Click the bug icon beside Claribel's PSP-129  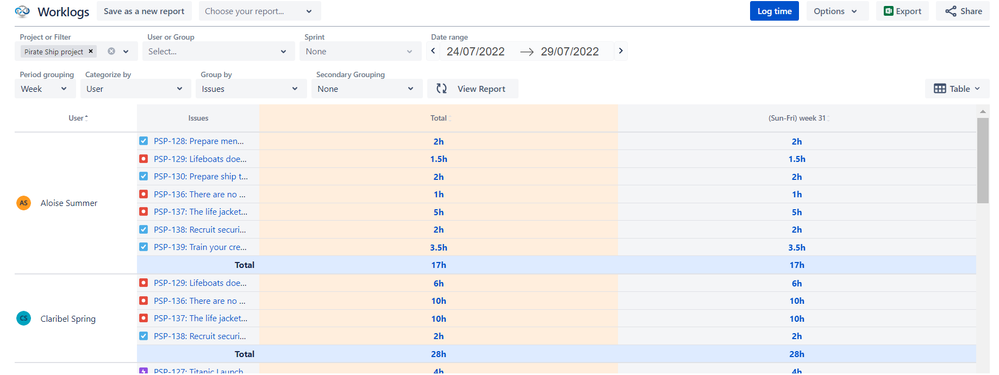coord(143,283)
